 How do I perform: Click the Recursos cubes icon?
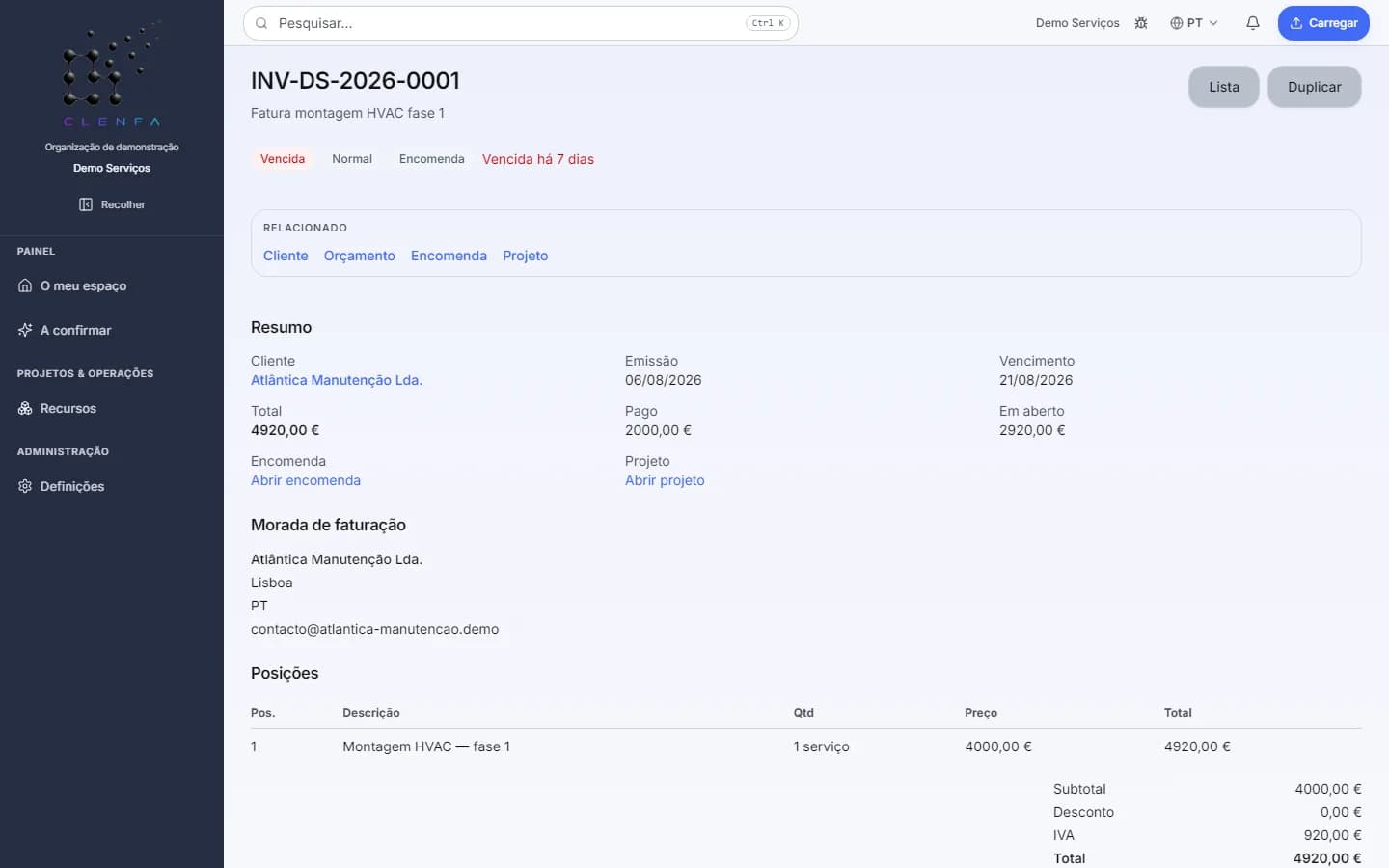(x=25, y=408)
